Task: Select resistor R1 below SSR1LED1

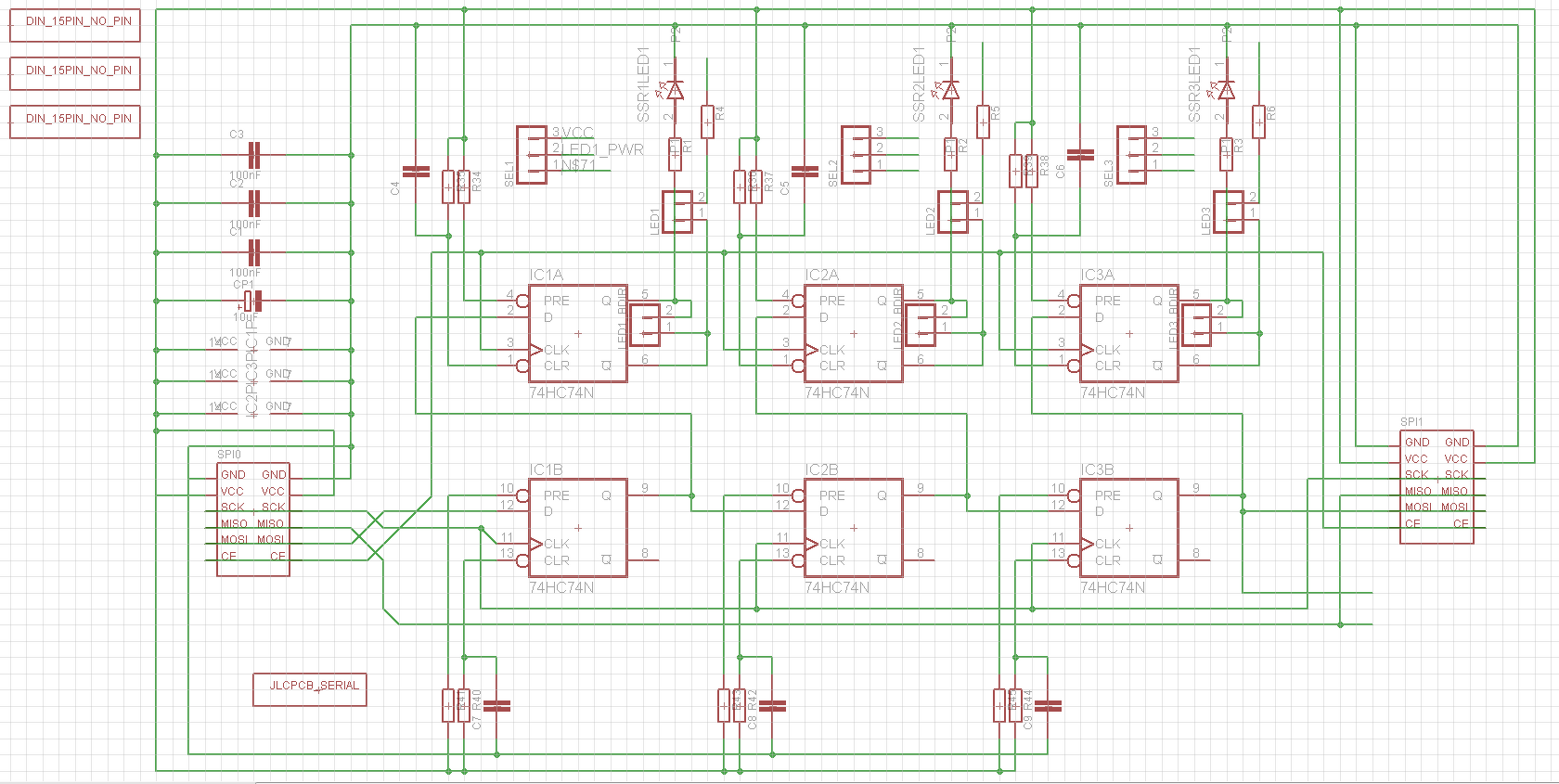Action: point(675,154)
